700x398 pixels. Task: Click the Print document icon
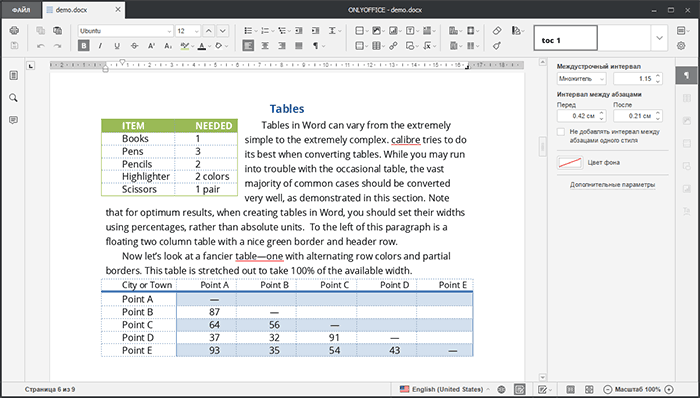[x=14, y=31]
